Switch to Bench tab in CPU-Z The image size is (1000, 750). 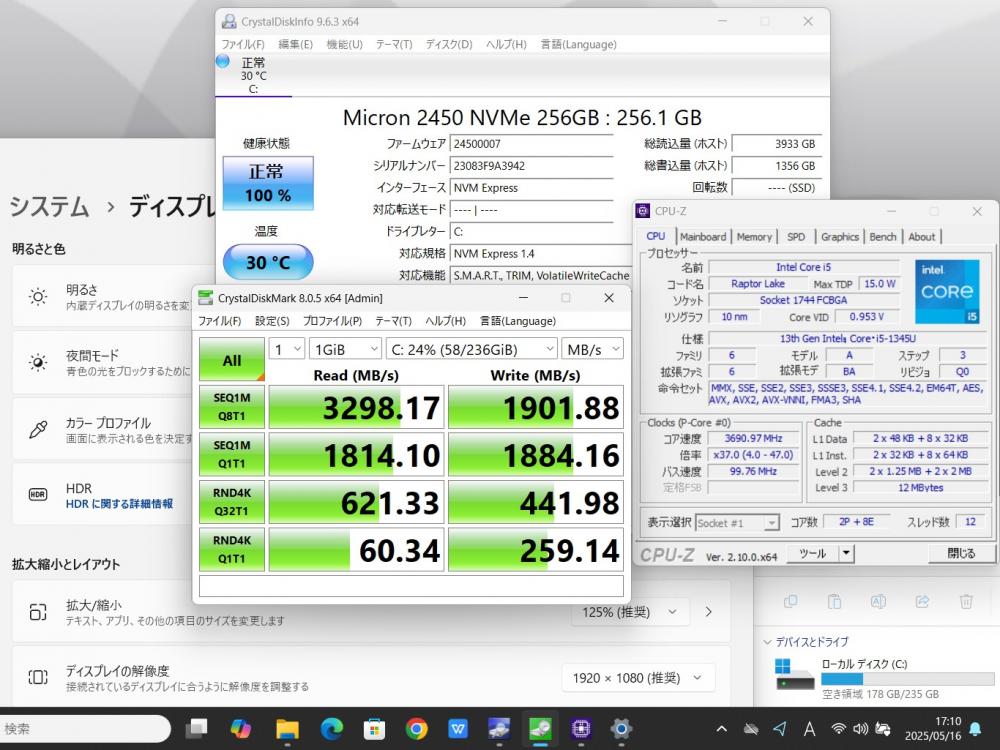[883, 237]
